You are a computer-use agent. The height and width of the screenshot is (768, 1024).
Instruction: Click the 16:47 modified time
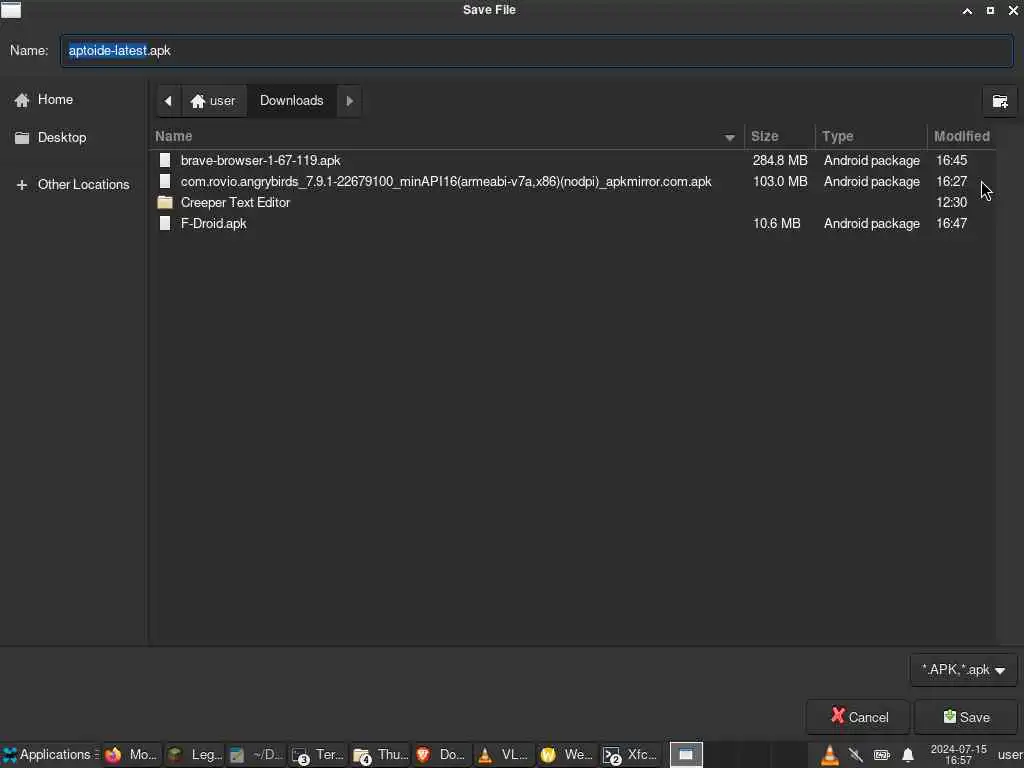pyautogui.click(x=952, y=223)
